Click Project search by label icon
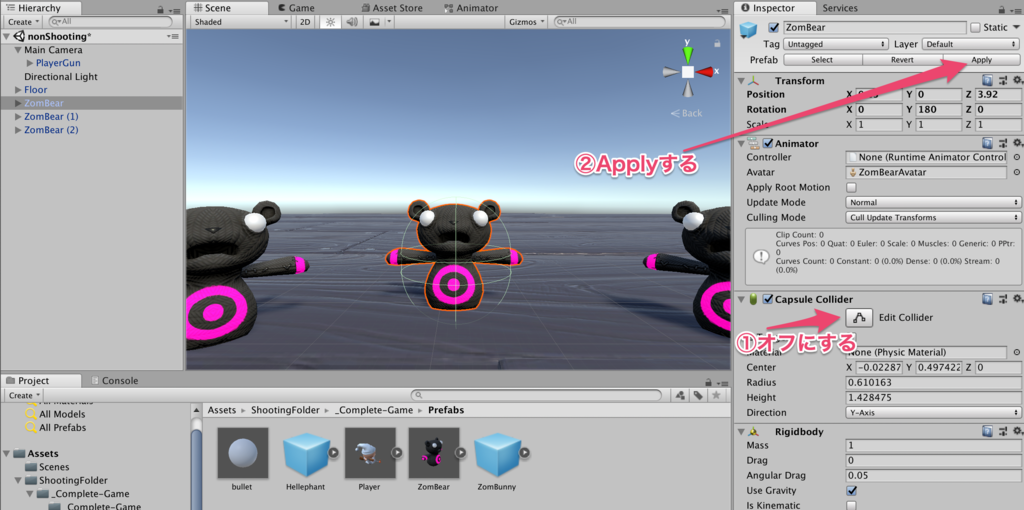 698,395
